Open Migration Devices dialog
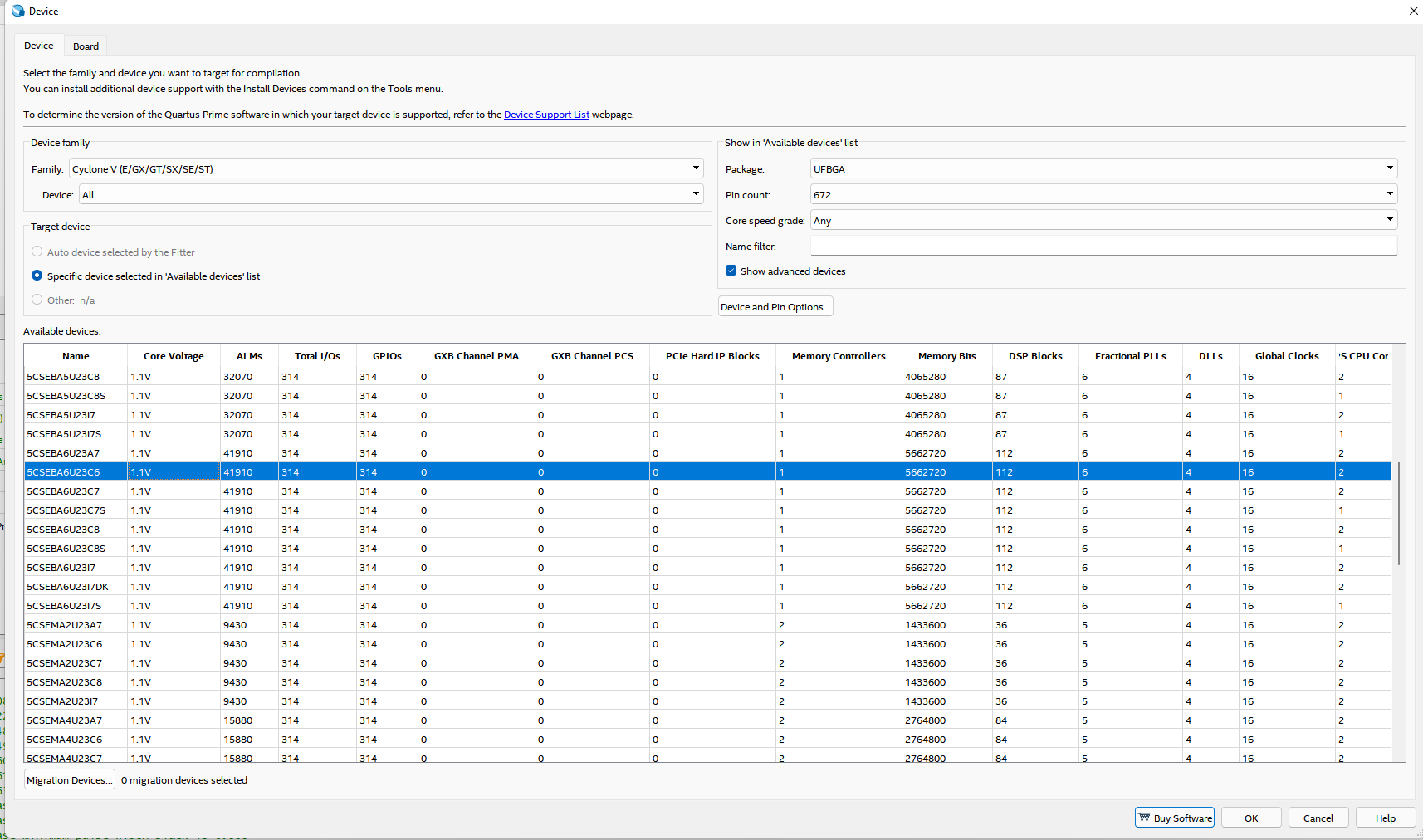The height and width of the screenshot is (840, 1423). pos(69,779)
